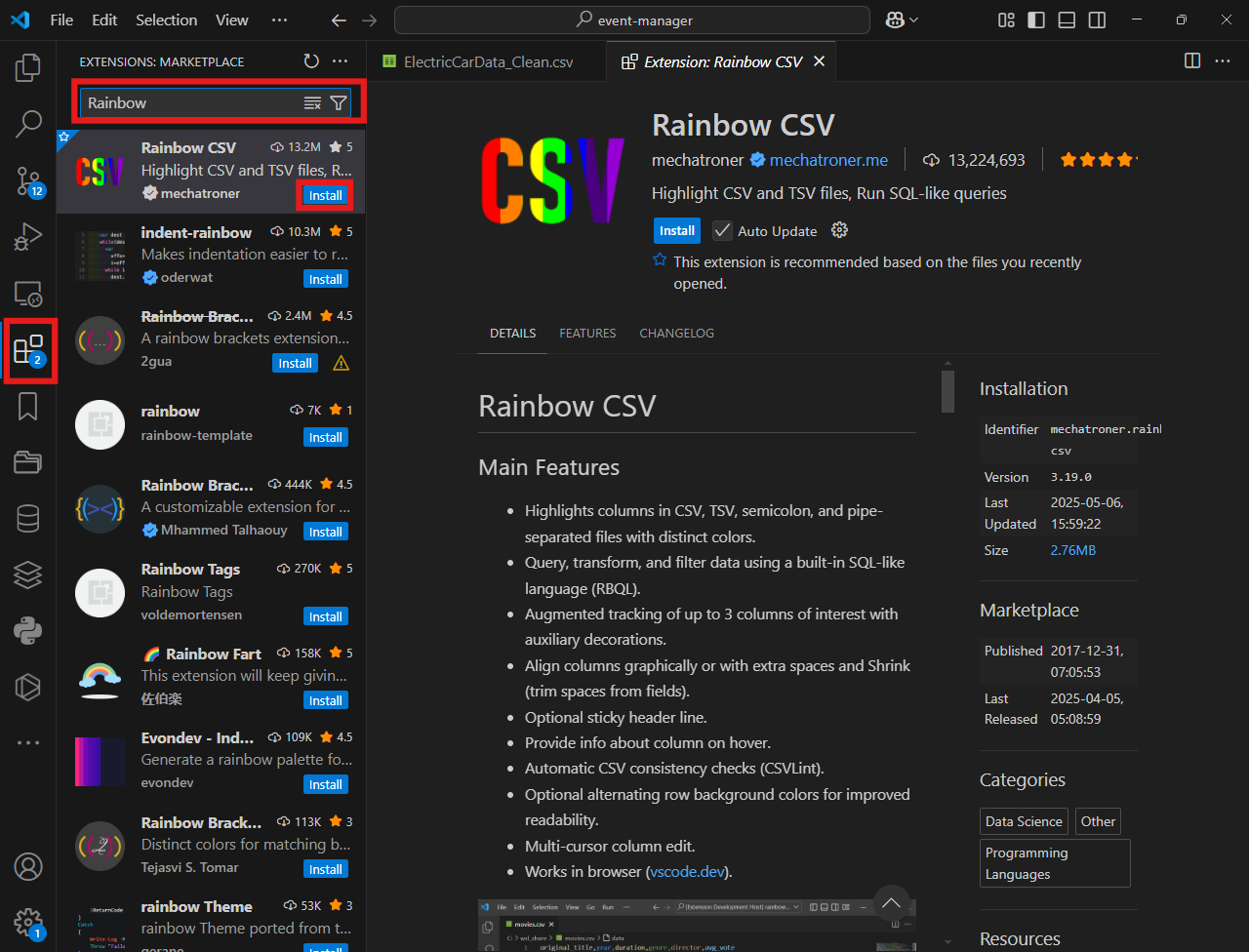Clear the extensions search results
Image resolution: width=1249 pixels, height=952 pixels.
coord(312,103)
